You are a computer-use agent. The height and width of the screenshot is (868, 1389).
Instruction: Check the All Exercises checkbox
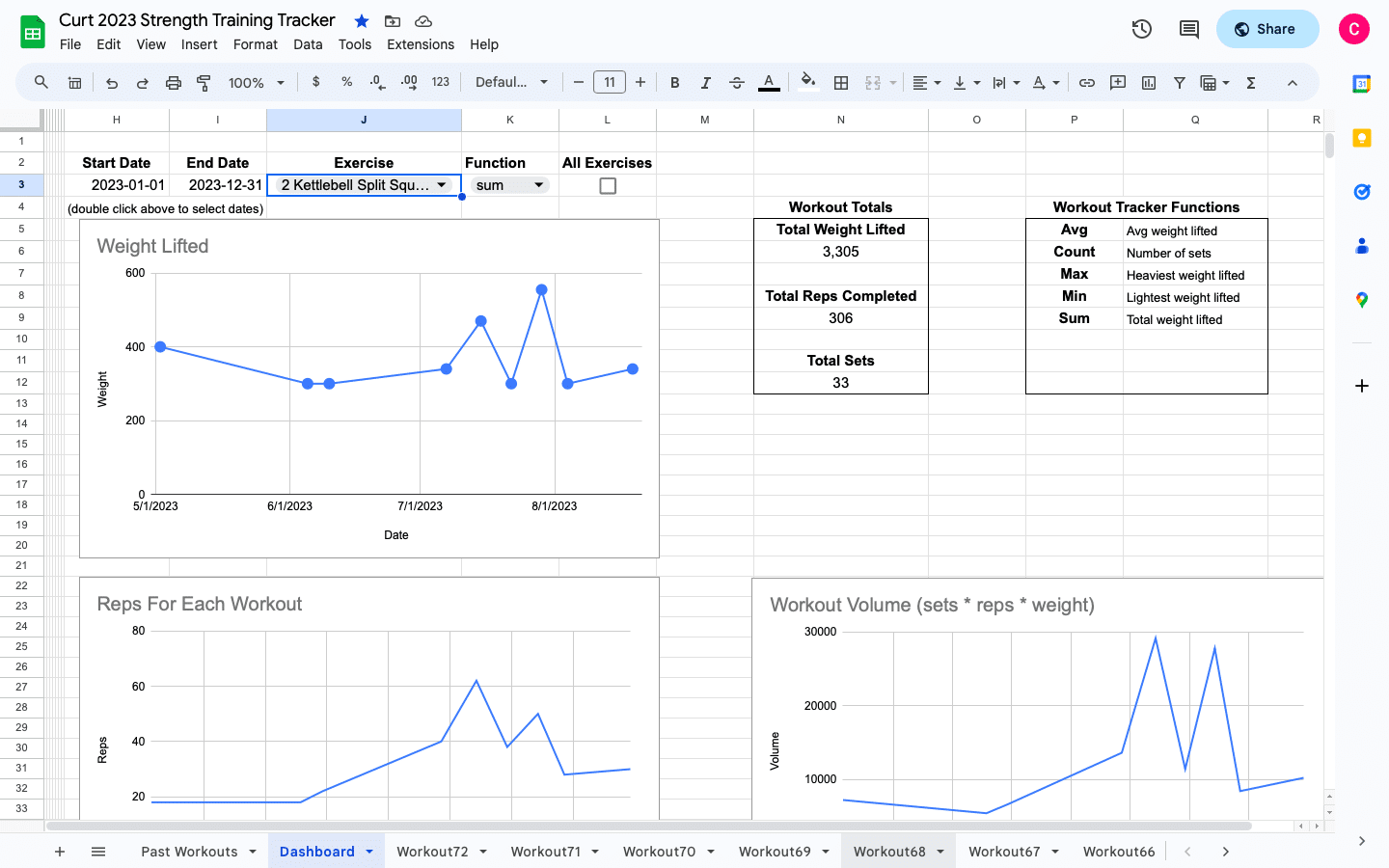(608, 185)
